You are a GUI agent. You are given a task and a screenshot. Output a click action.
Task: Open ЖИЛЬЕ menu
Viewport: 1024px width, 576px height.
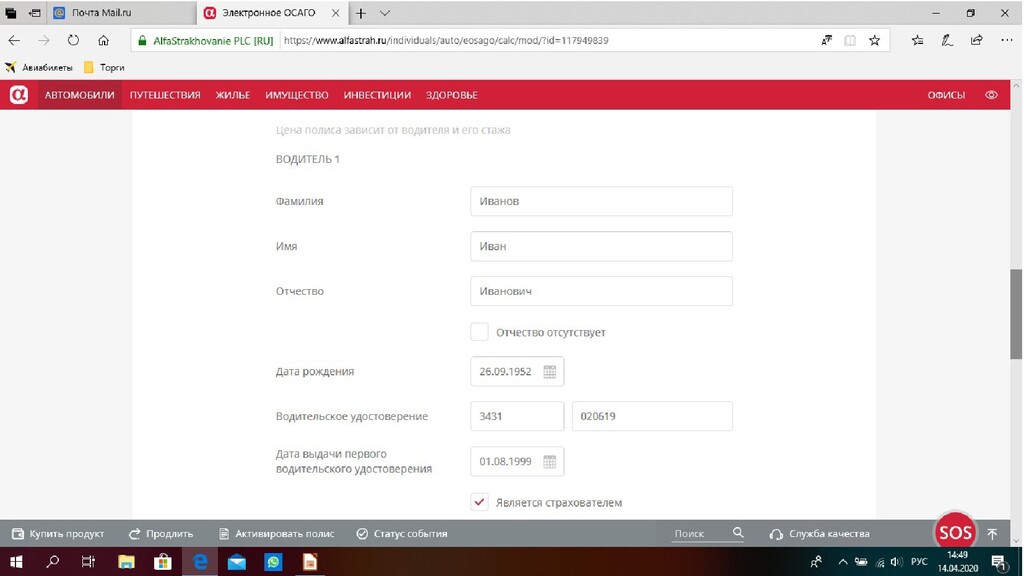(x=233, y=95)
